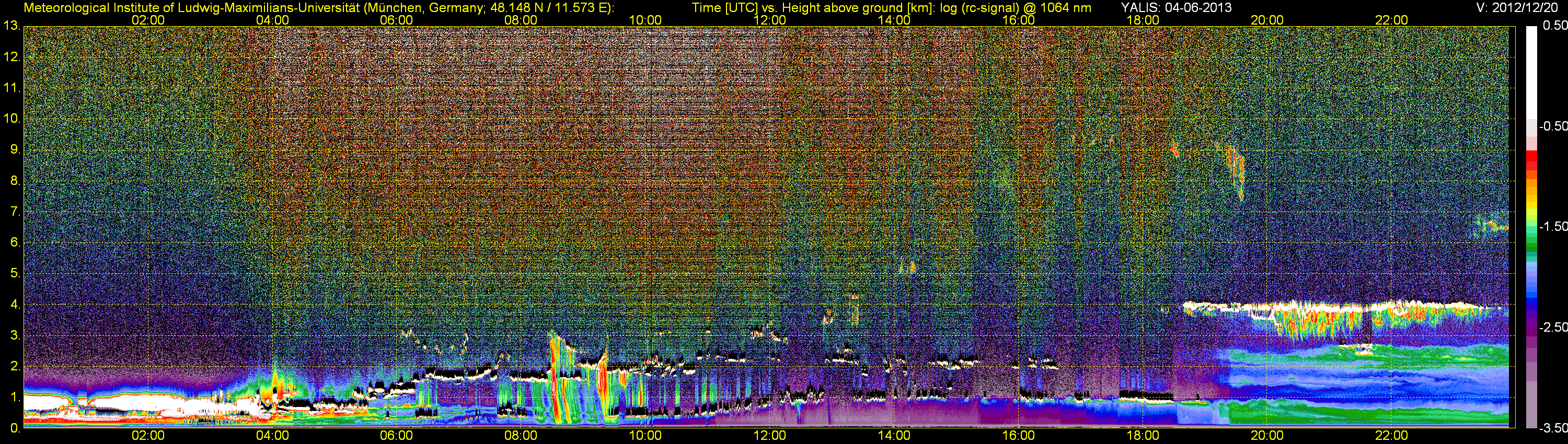Select the 08:00 label on the top time axis

[x=521, y=20]
